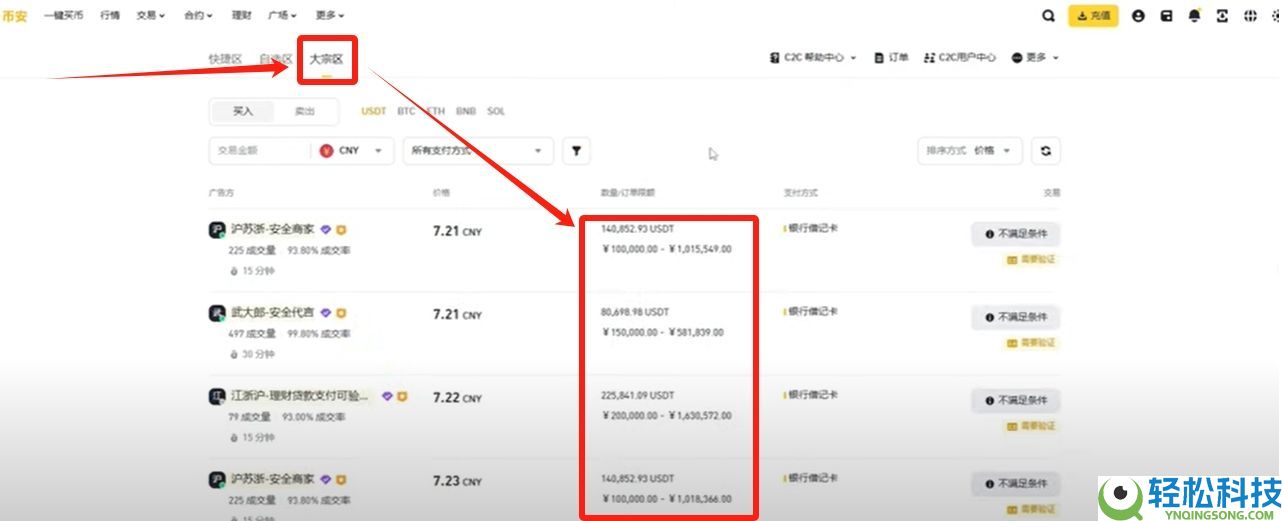Click the price 7.22 CNY
Screen dimensions: 1282x521
pos(457,398)
